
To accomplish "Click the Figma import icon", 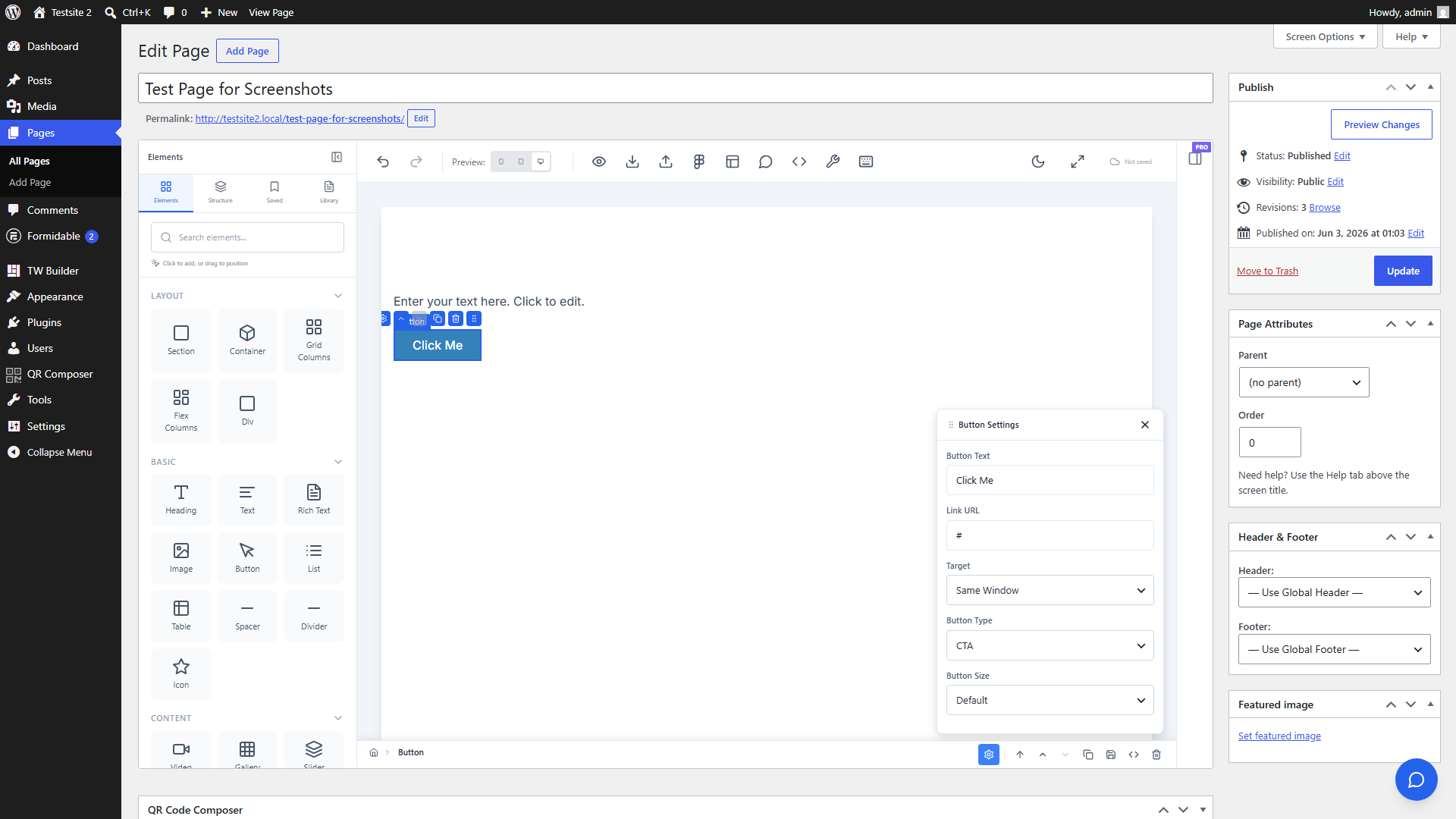I will [699, 162].
